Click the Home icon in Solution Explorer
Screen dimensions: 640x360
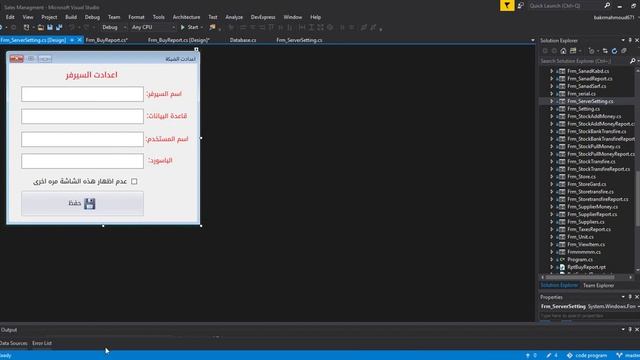tap(563, 51)
